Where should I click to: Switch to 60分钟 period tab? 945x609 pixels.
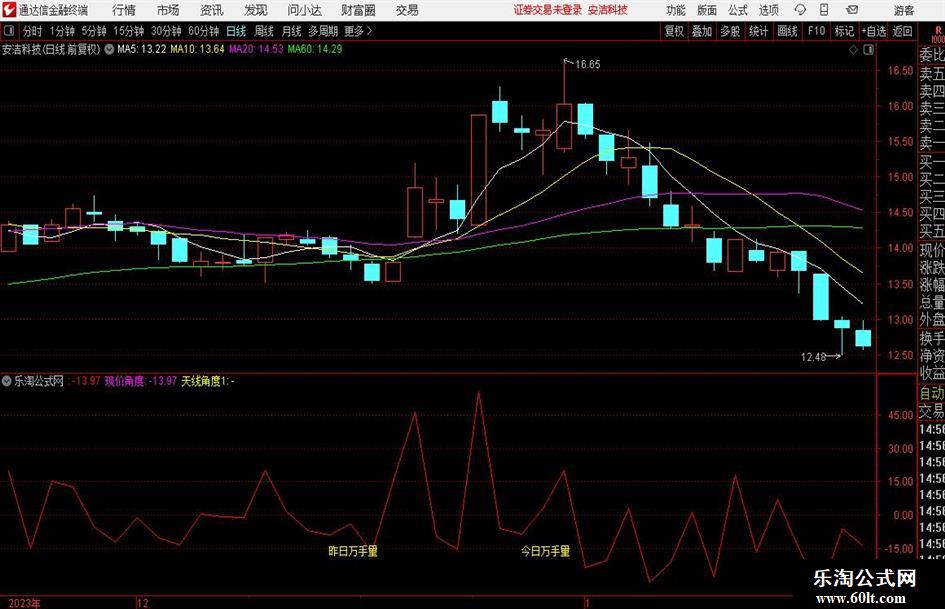tap(203, 31)
